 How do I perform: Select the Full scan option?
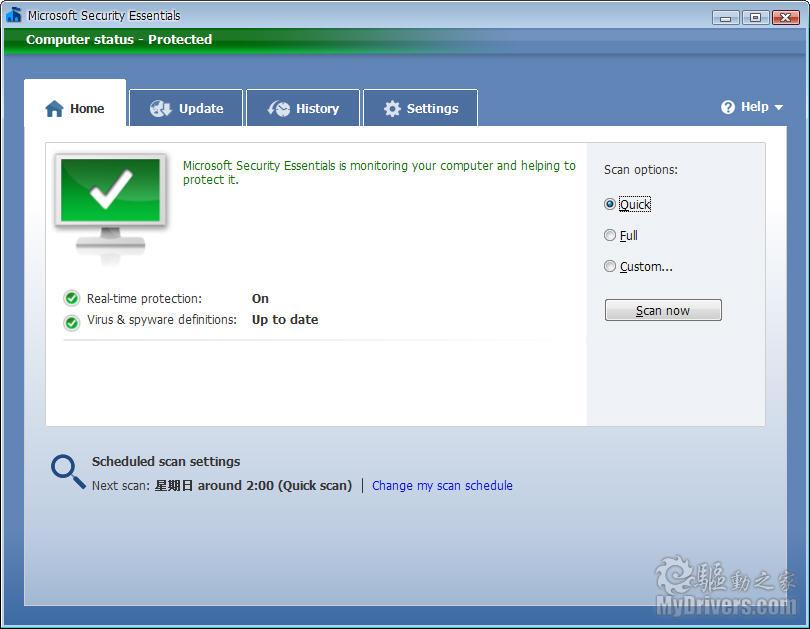point(620,235)
